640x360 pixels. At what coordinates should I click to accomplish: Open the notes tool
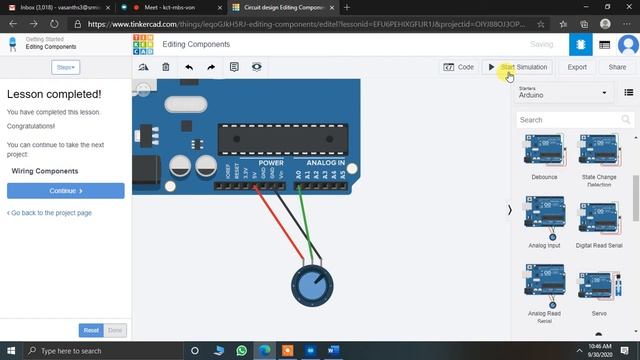click(x=234, y=67)
